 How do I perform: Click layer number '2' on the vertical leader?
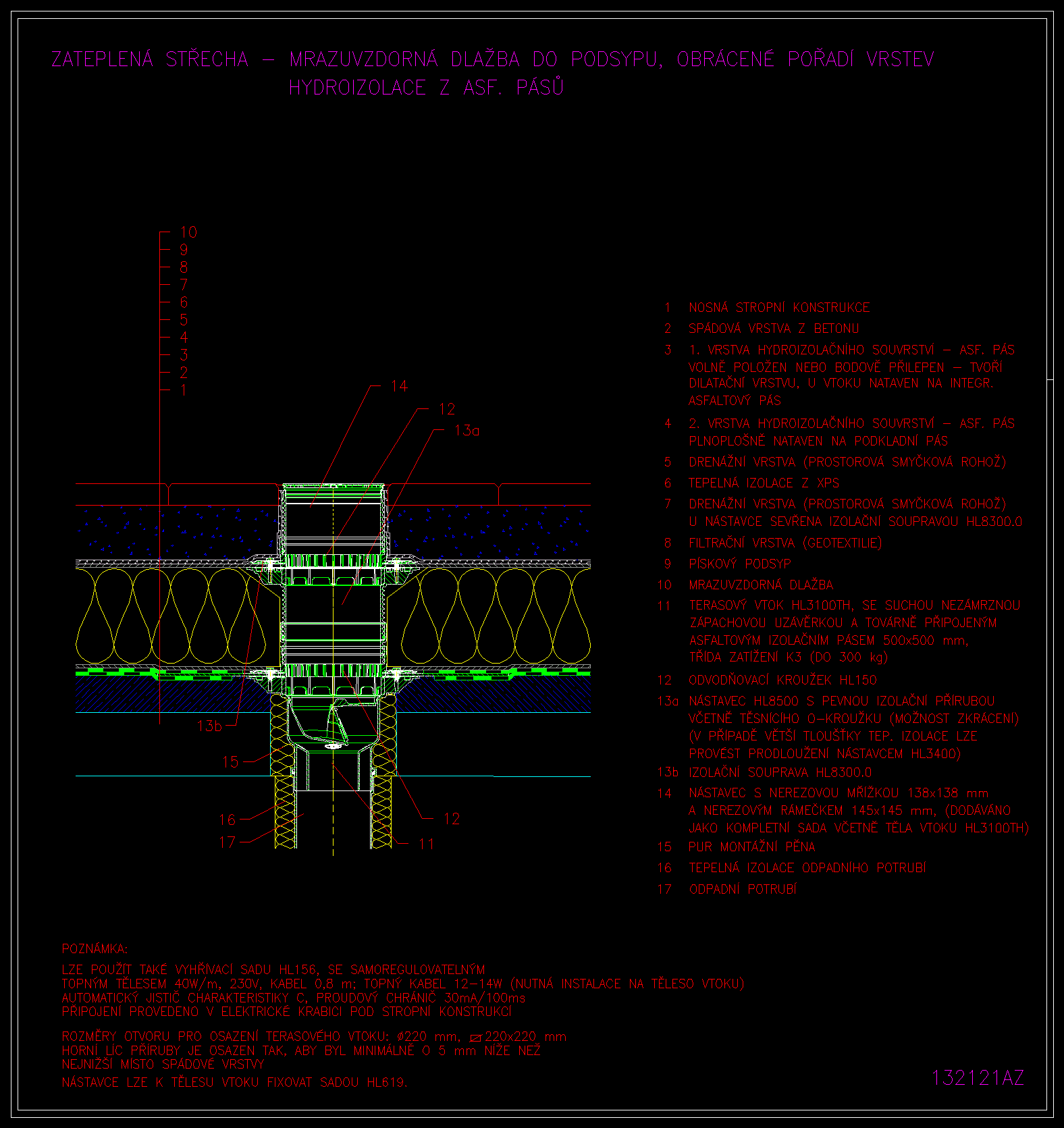point(184,373)
